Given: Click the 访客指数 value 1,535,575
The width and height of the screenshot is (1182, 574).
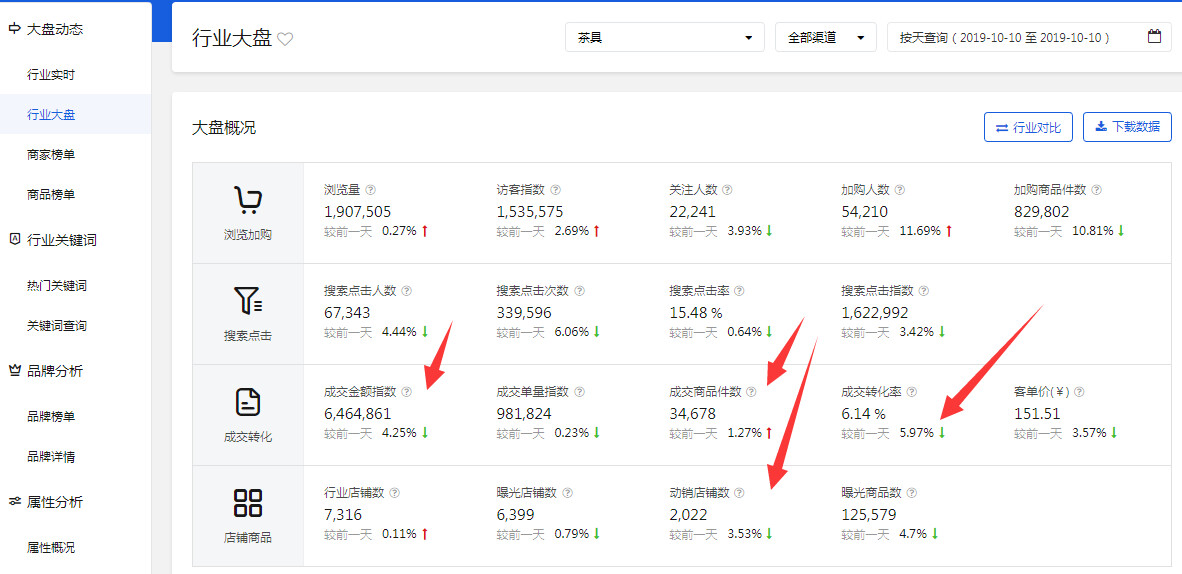Looking at the screenshot, I should tap(530, 212).
